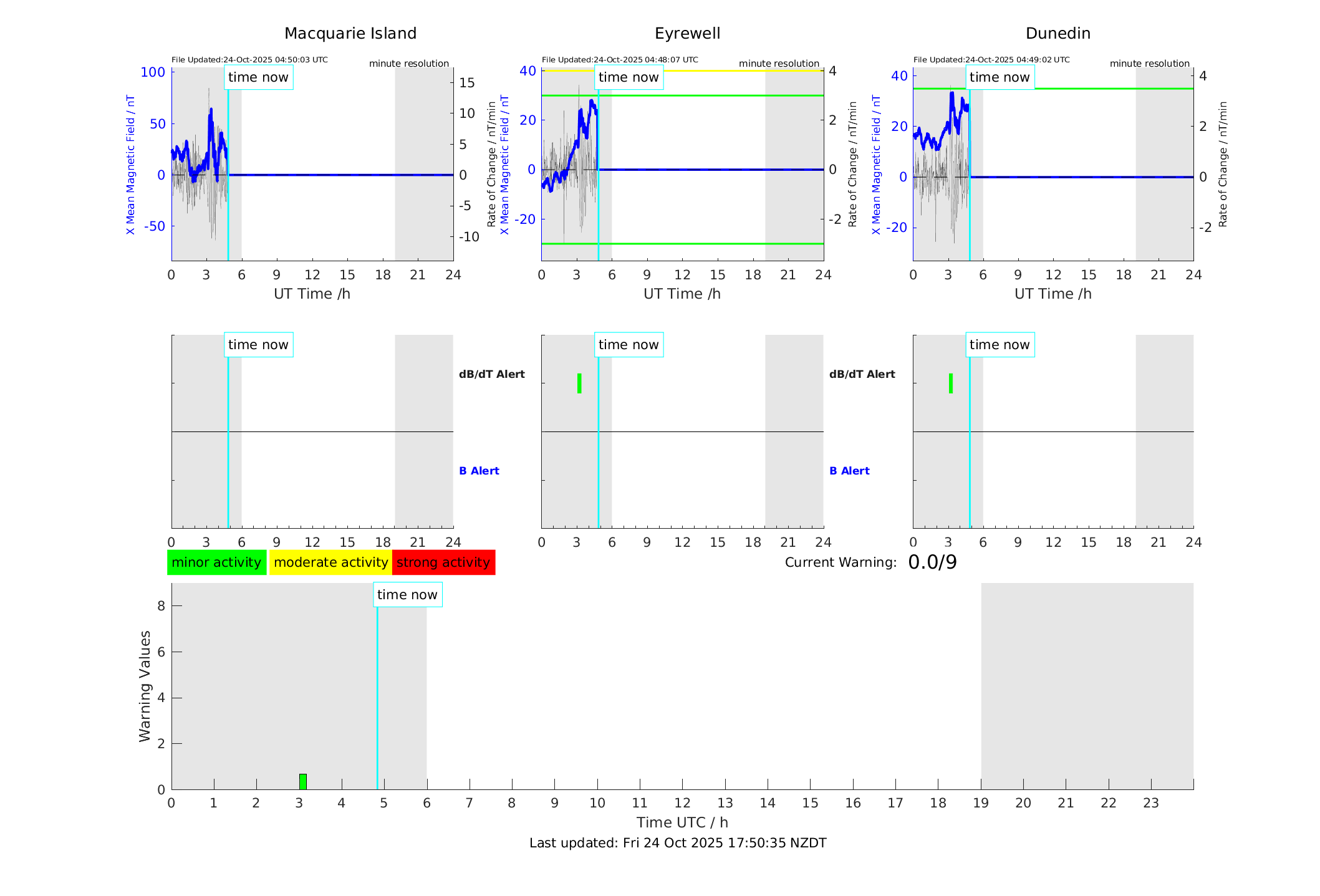The width and height of the screenshot is (1320, 896).
Task: Click Eyrewell's green dB/dT alert marker
Action: tap(579, 383)
